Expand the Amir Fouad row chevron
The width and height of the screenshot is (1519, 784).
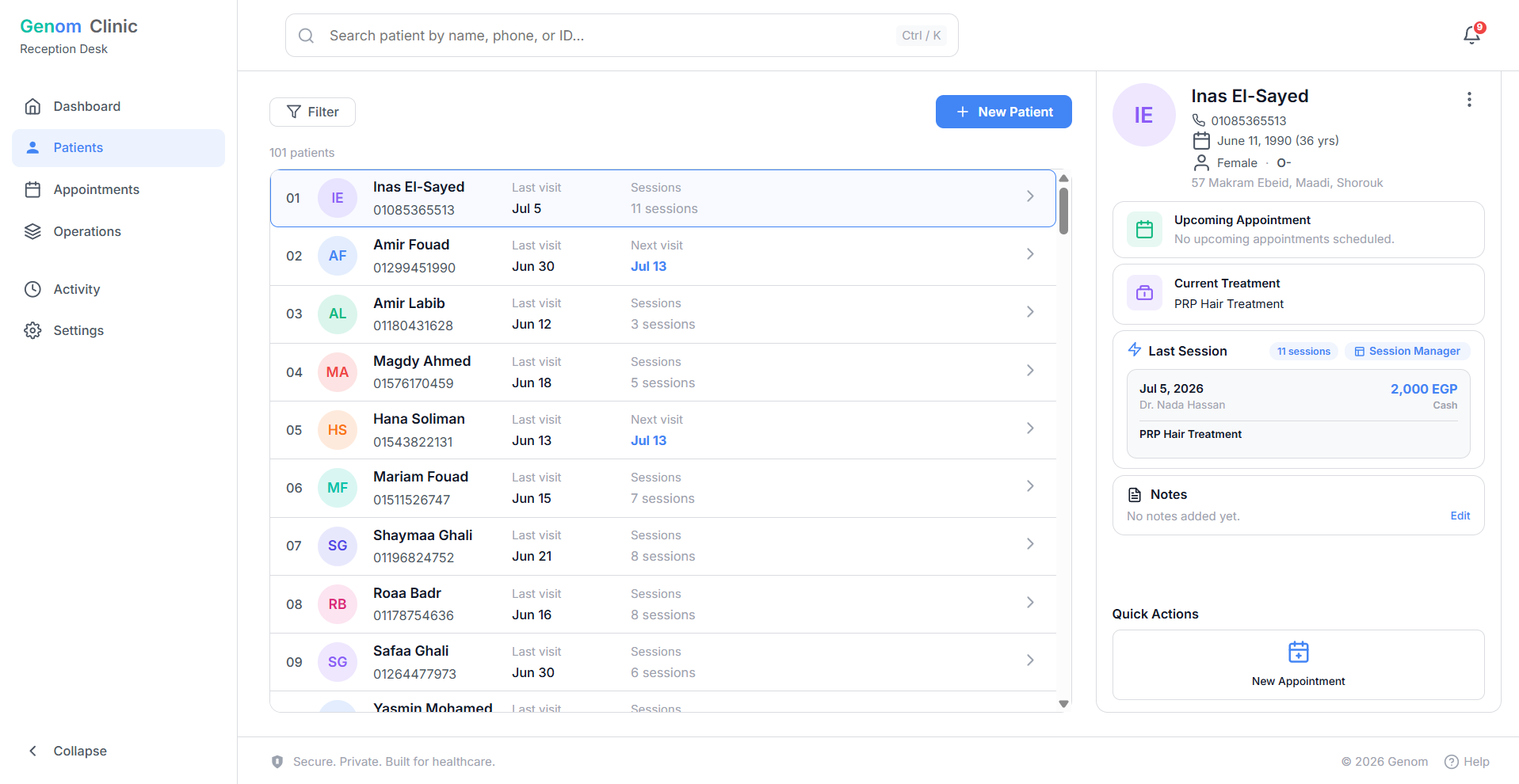pos(1030,254)
